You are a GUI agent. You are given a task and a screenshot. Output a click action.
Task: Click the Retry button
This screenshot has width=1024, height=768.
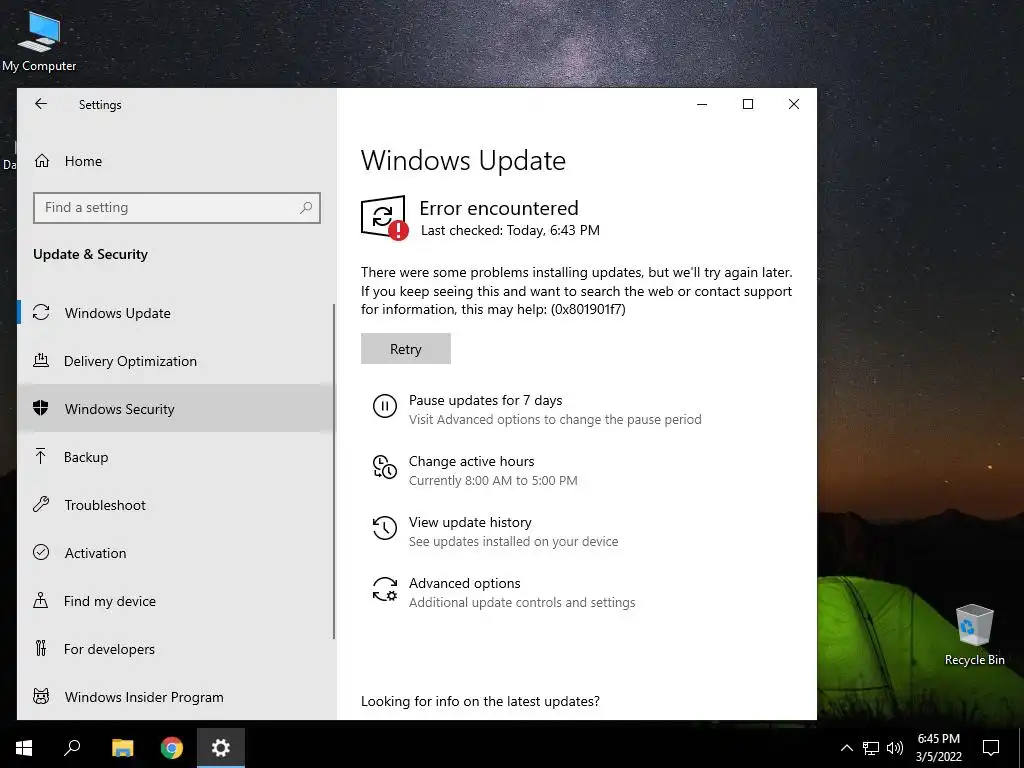click(x=406, y=349)
